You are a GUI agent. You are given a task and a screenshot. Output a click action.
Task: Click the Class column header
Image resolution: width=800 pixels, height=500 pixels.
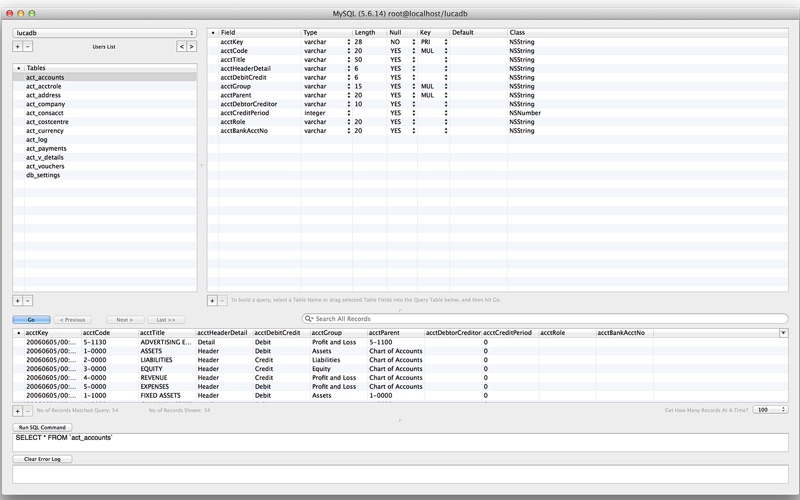click(647, 32)
